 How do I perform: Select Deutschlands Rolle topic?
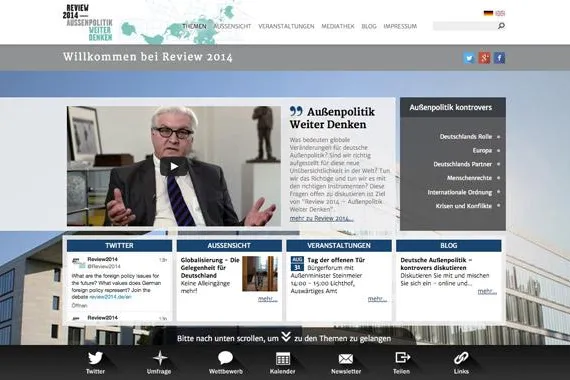[x=466, y=137]
